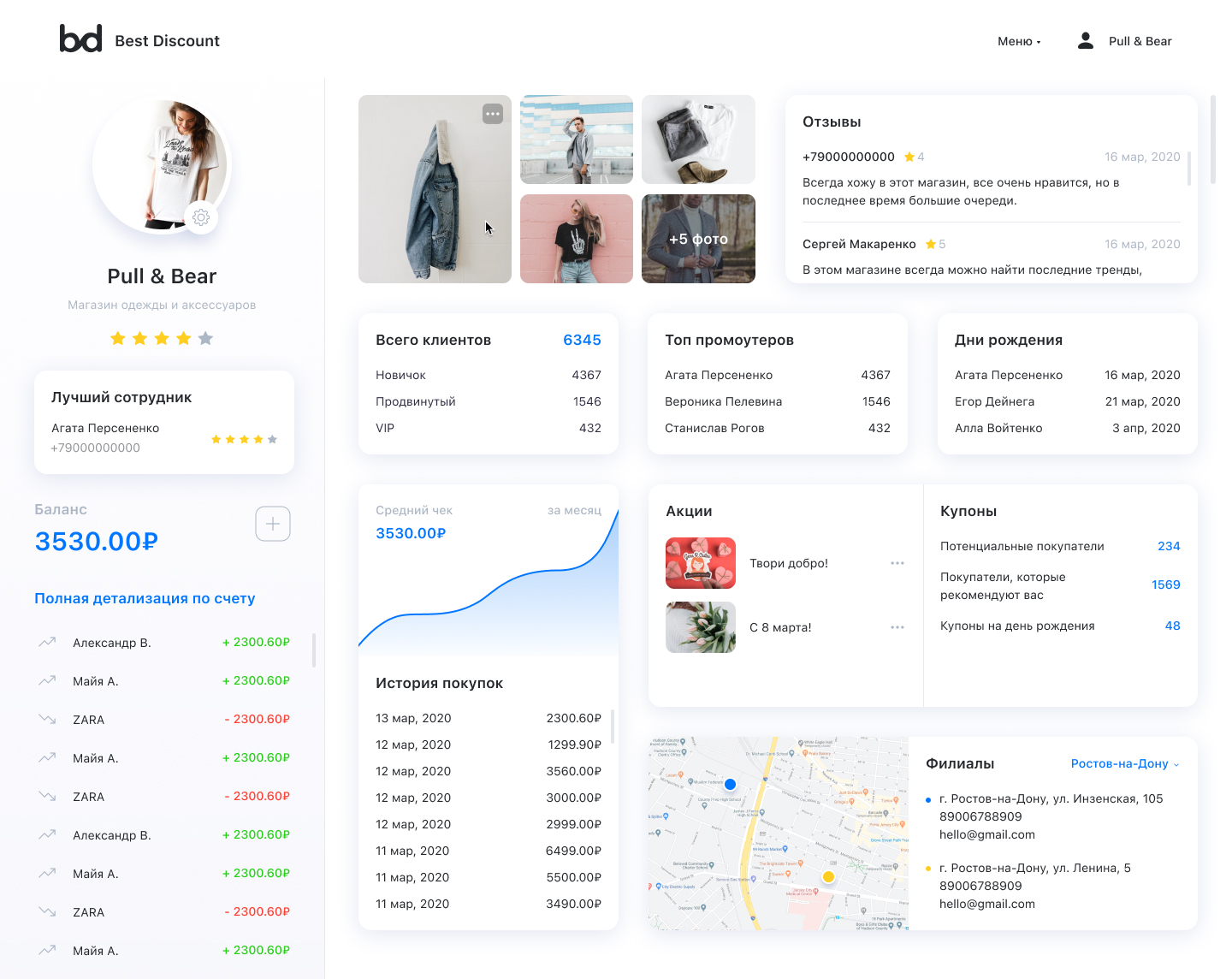Viewport: 1232px width, 979px height.
Task: Click the fifth gray star under Pull & Bear
Action: coord(205,338)
